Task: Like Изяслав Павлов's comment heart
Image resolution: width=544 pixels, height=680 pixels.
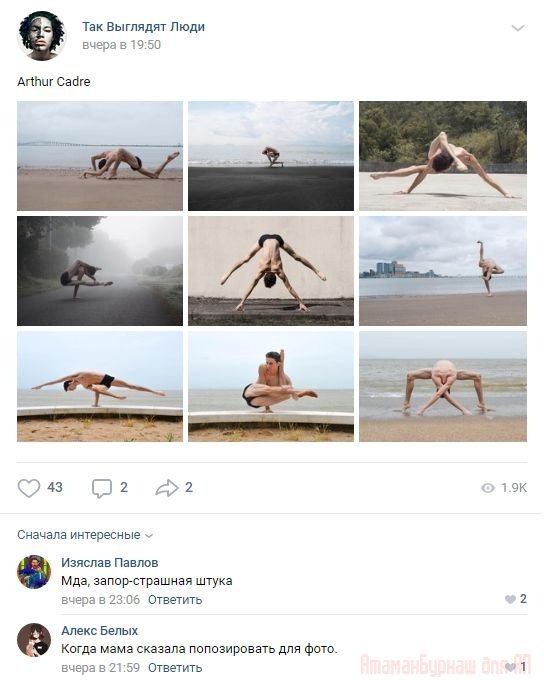Action: 510,599
